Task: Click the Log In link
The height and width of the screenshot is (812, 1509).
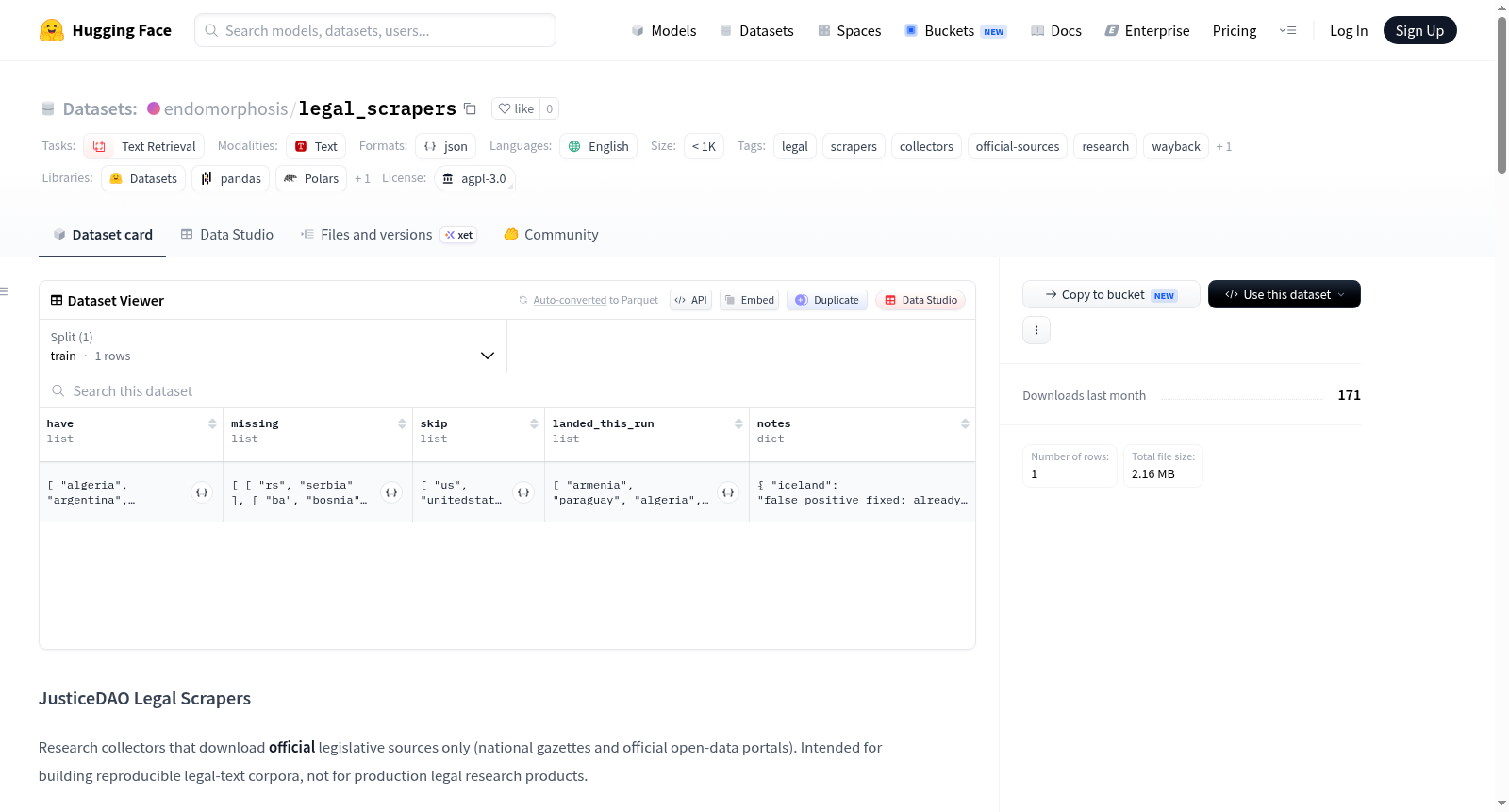Action: click(1349, 30)
